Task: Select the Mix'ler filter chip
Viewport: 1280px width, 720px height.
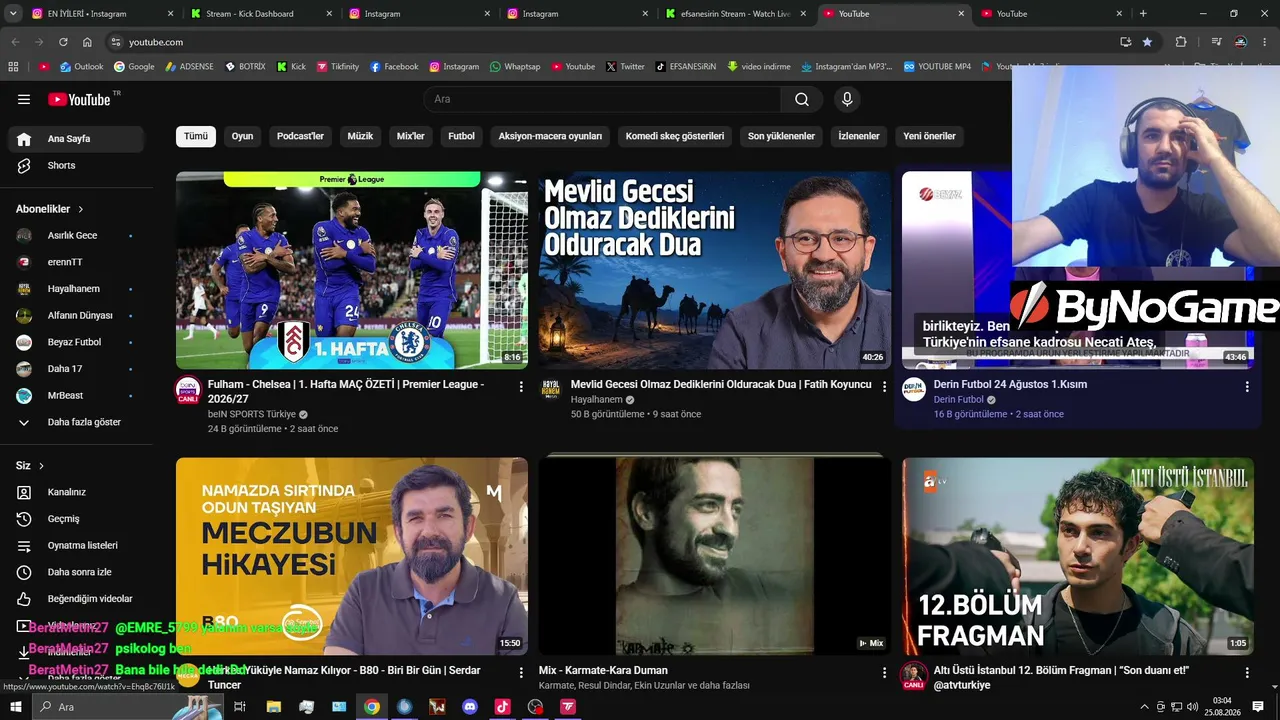Action: (x=411, y=136)
